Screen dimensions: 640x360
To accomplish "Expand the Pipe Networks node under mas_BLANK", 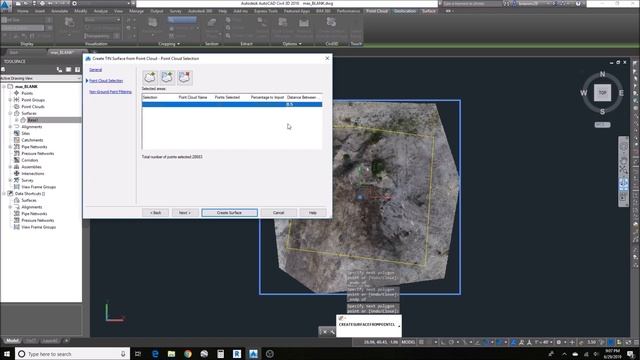I will click(10, 147).
